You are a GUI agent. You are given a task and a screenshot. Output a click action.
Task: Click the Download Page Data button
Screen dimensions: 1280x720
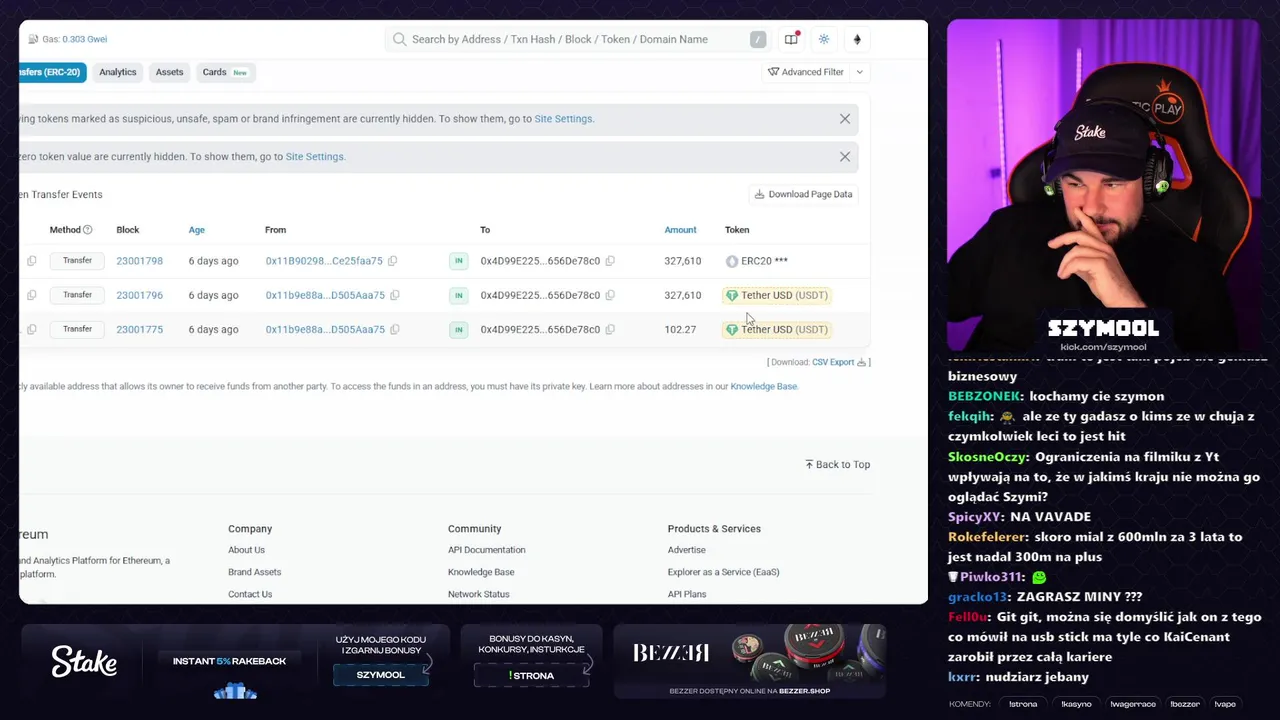[804, 194]
